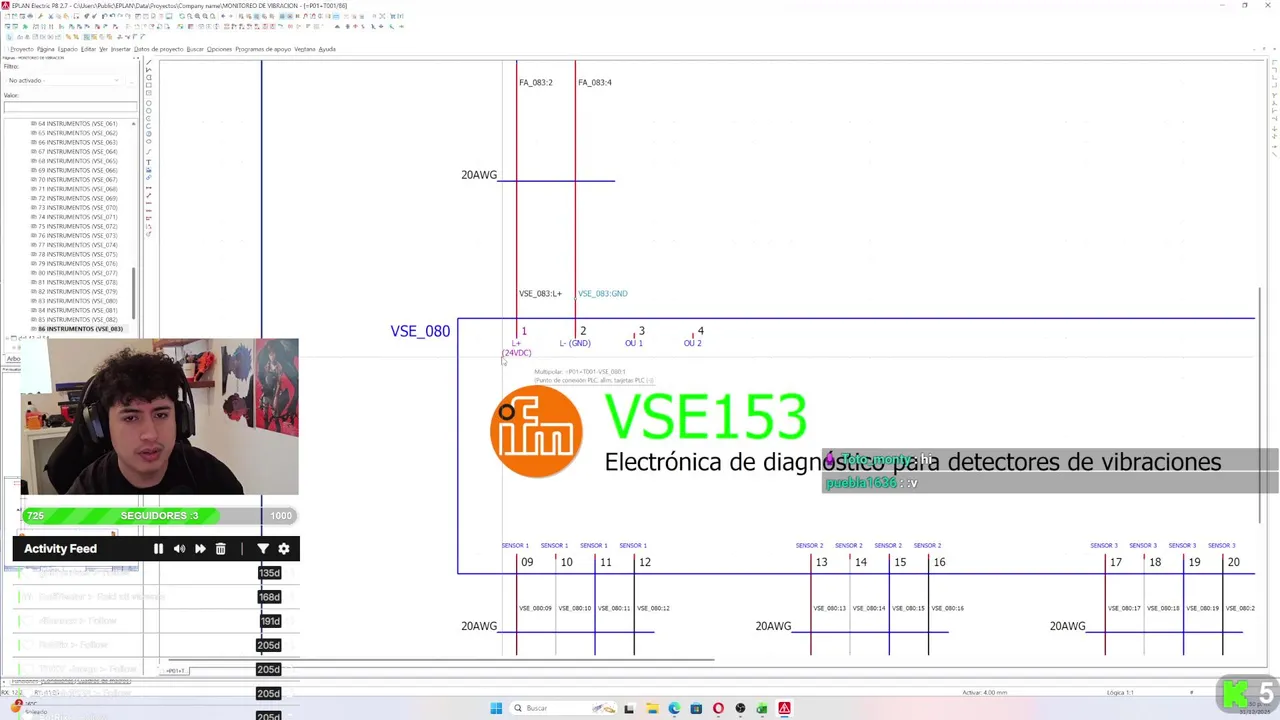Open the Página menu

[x=45, y=49]
